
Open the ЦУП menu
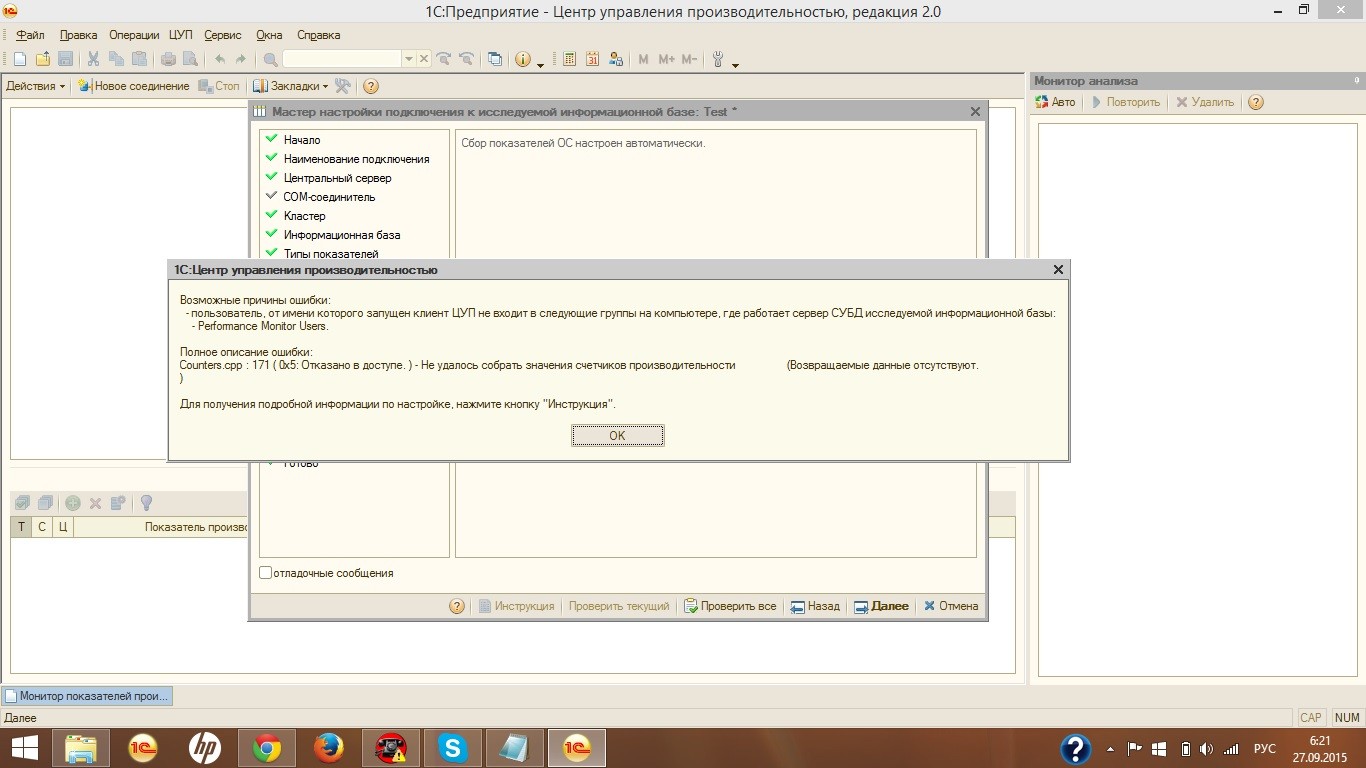pyautogui.click(x=181, y=35)
